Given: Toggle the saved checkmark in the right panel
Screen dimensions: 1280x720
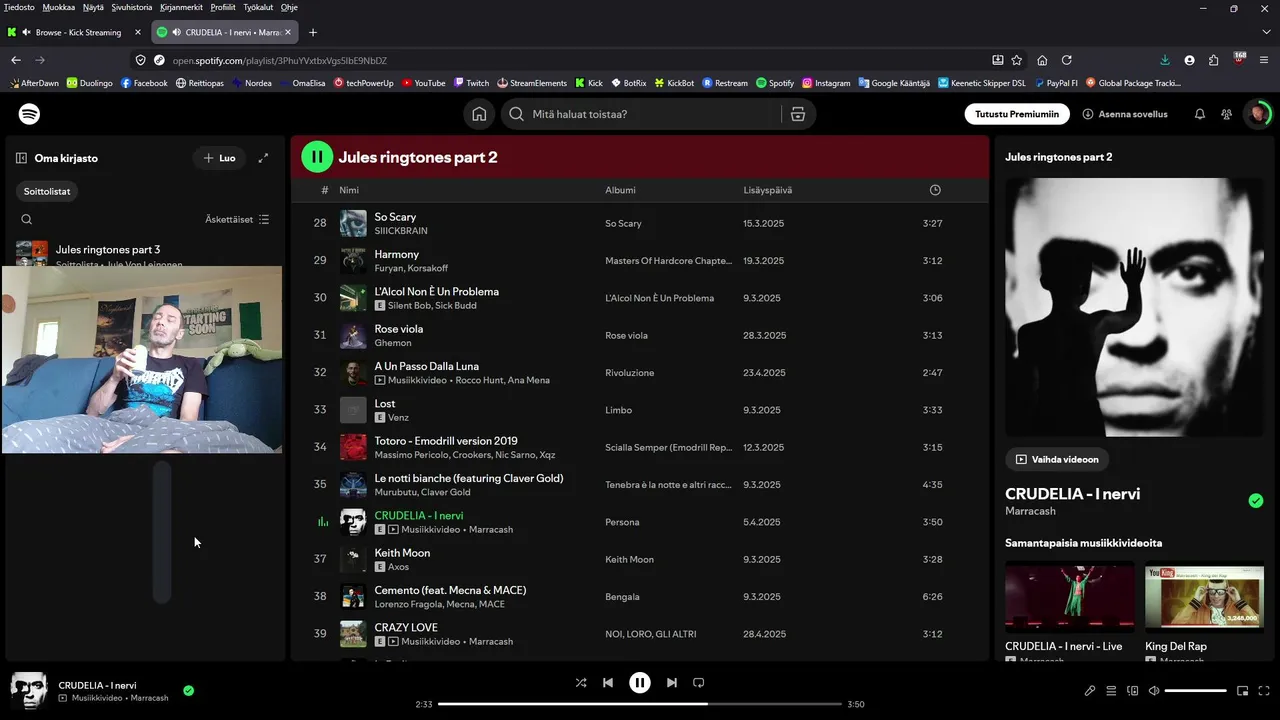Looking at the screenshot, I should pyautogui.click(x=1256, y=501).
